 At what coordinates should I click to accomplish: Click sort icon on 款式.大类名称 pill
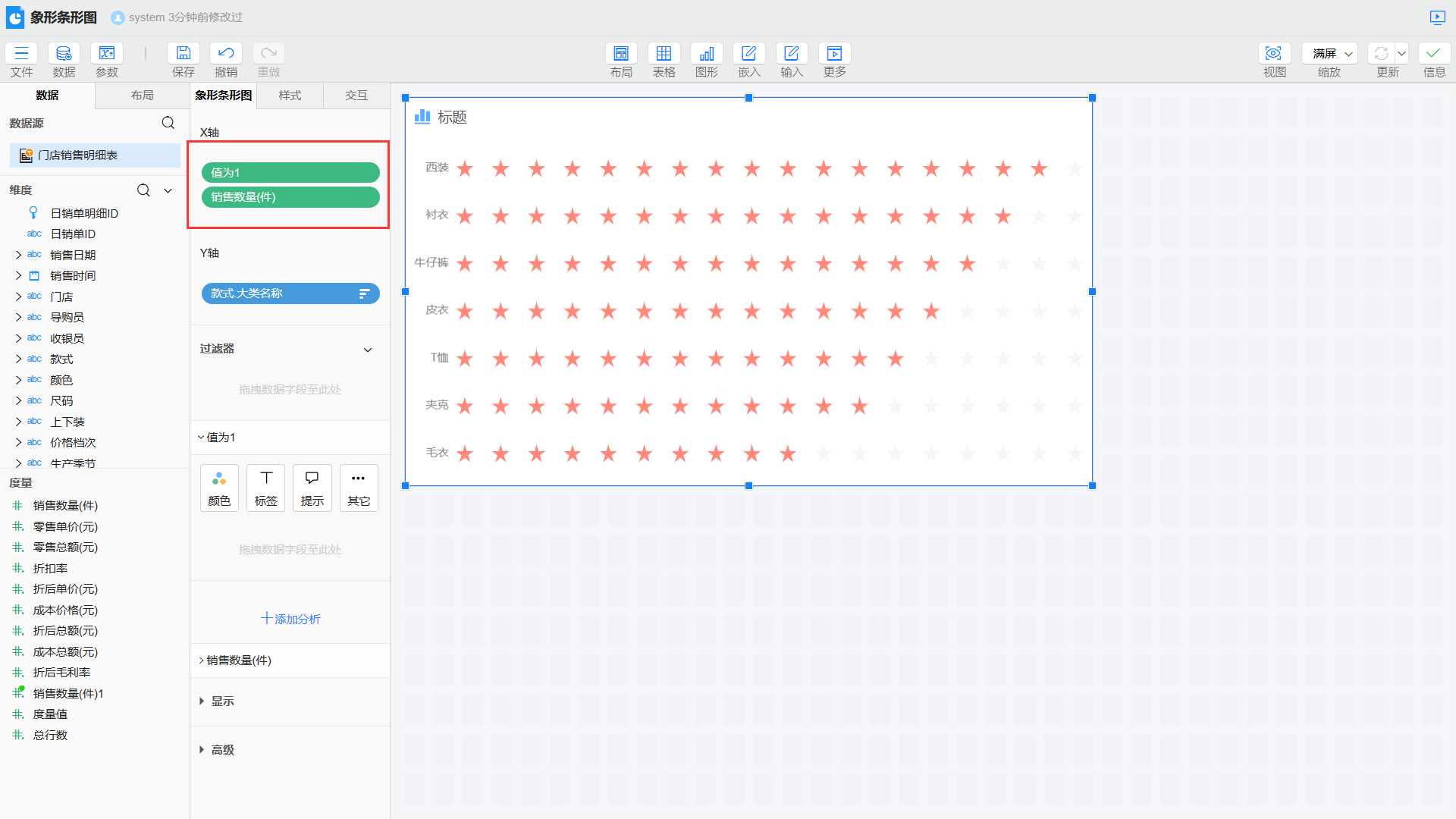364,293
